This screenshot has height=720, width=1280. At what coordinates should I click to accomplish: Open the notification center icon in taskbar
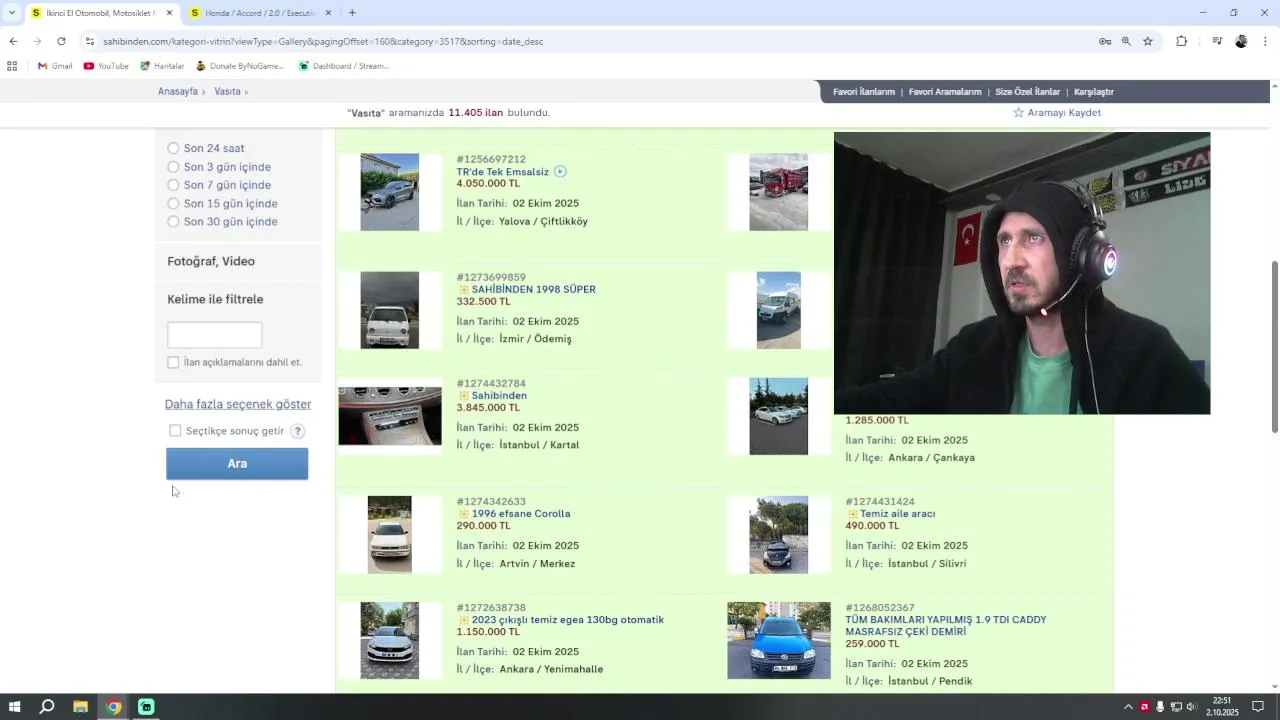click(1258, 707)
